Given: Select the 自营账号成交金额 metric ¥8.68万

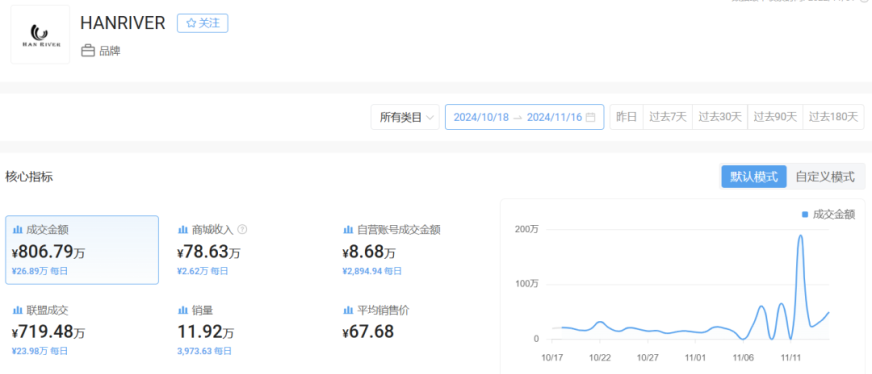Looking at the screenshot, I should click(x=369, y=253).
